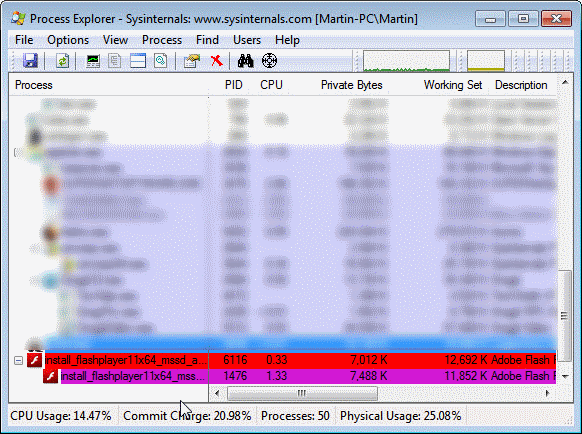Viewport: 582px width, 434px height.
Task: Open the File menu
Action: coord(24,40)
